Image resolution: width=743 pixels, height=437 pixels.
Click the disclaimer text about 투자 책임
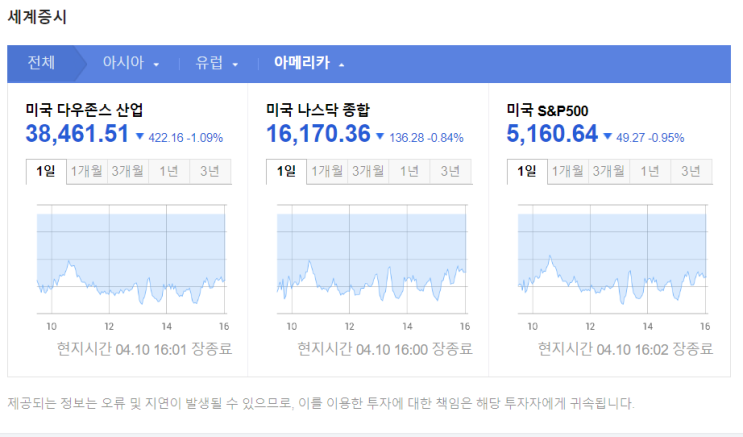pos(321,403)
